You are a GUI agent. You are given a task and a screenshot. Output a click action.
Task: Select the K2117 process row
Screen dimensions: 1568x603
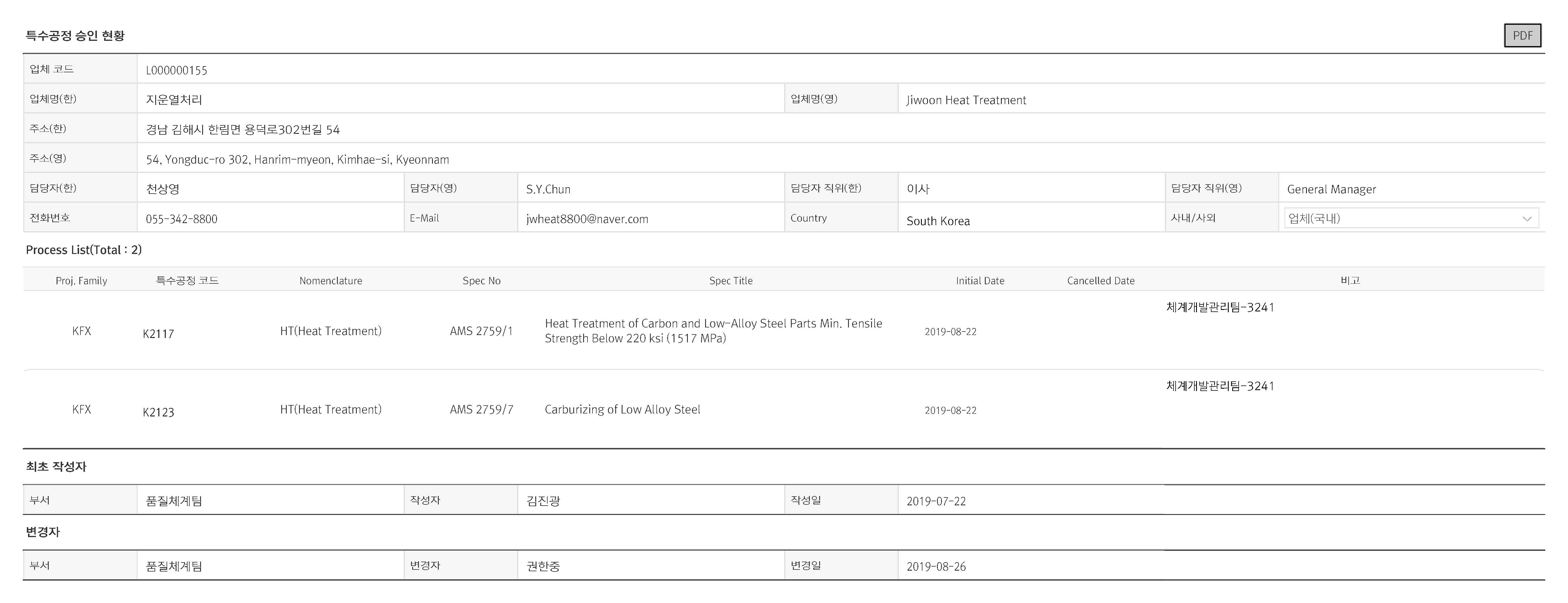click(x=158, y=334)
